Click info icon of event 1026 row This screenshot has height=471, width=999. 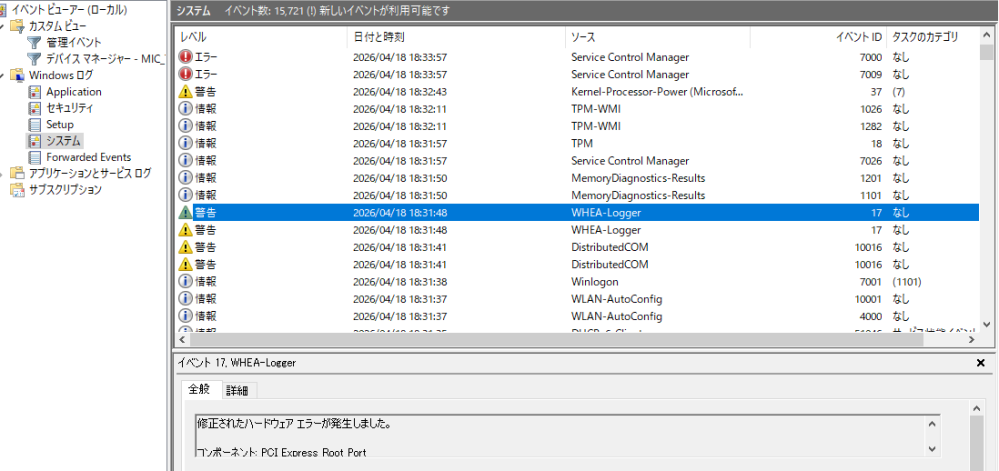tap(185, 108)
